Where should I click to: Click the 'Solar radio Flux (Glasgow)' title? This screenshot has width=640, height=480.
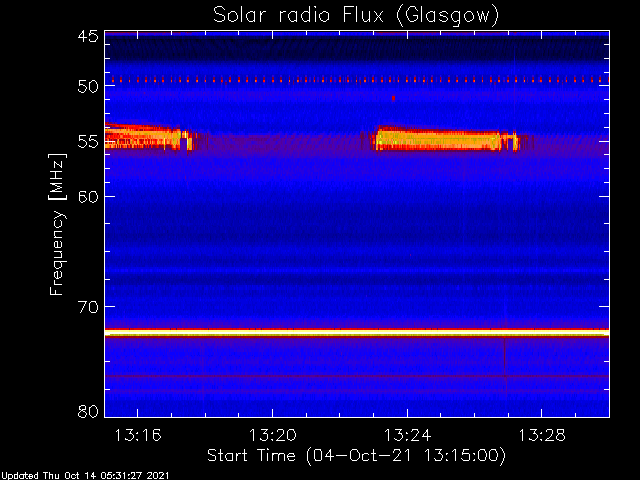click(356, 16)
